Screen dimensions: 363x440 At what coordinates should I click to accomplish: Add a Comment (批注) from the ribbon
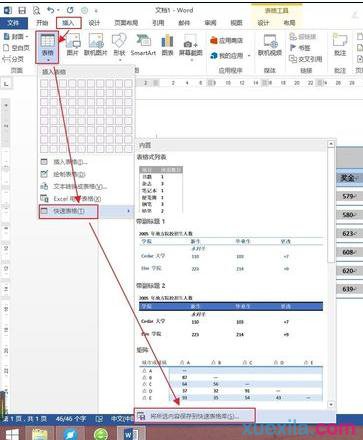pyautogui.click(x=340, y=45)
